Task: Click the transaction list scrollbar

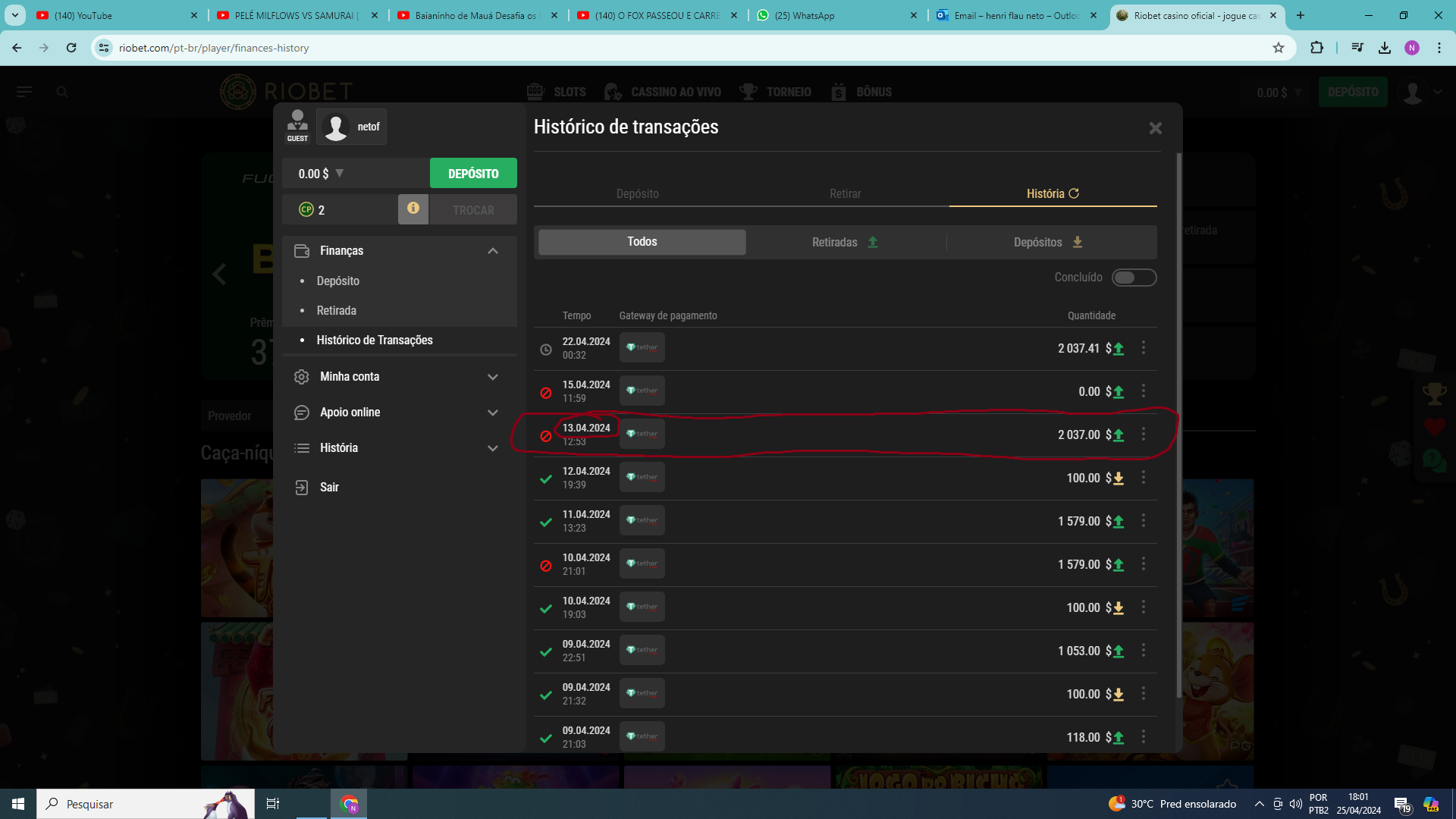Action: [x=1178, y=425]
